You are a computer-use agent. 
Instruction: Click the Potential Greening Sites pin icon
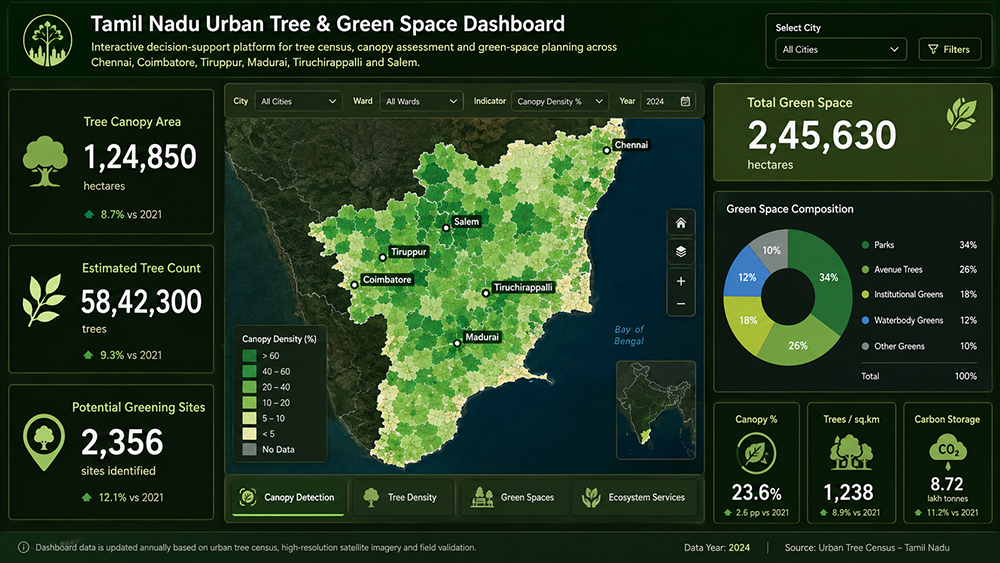[43, 442]
